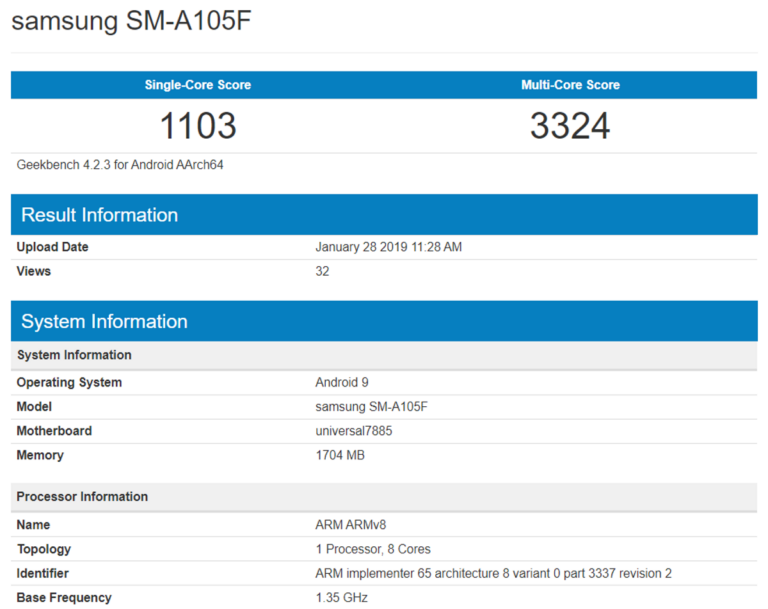Image resolution: width=768 pixels, height=609 pixels.
Task: Click the Views count value 32
Action: click(322, 271)
